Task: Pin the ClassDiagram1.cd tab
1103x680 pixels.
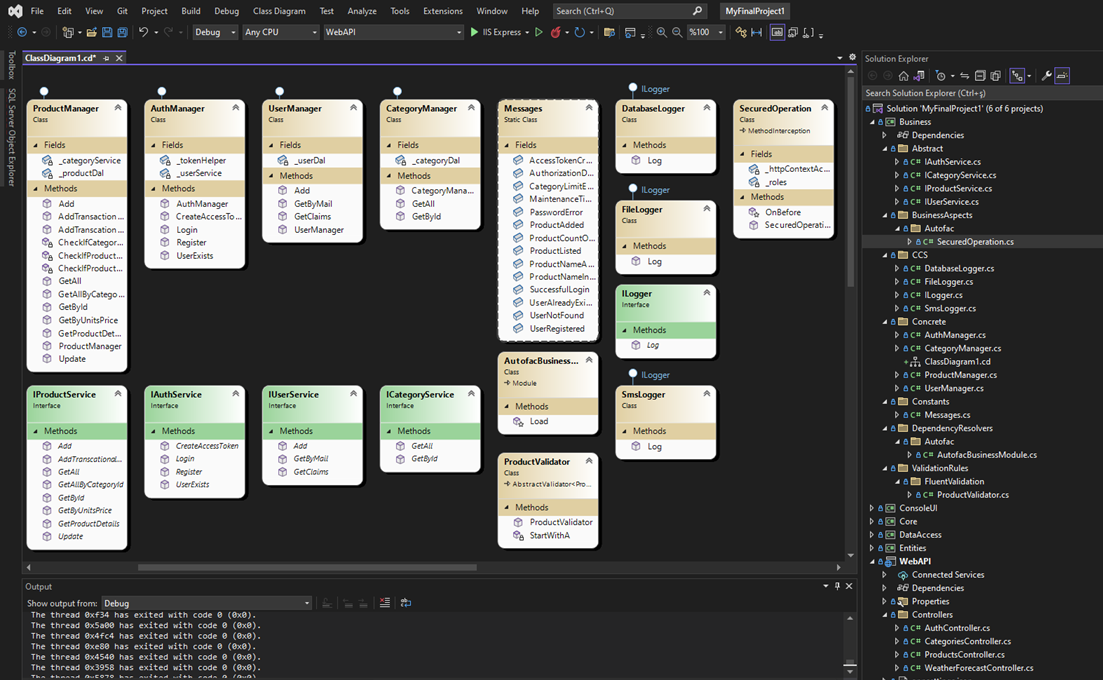Action: point(106,58)
